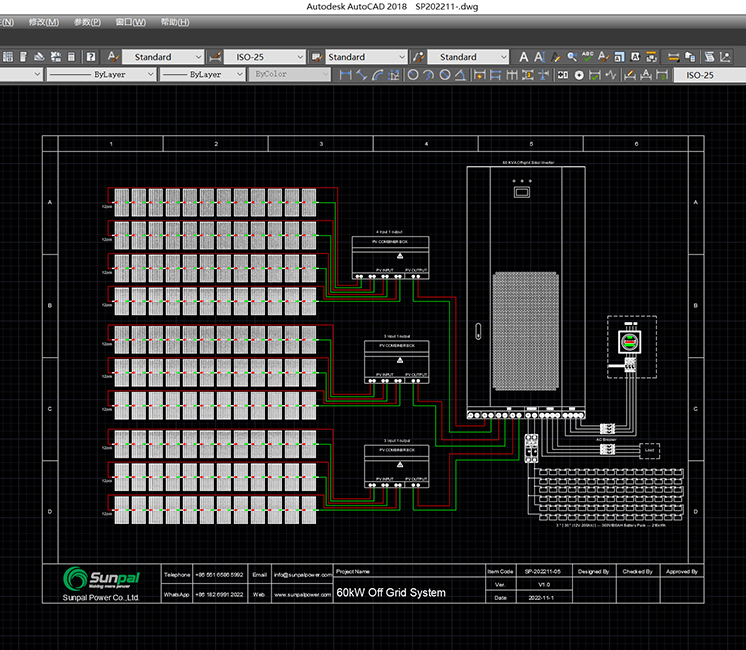Image resolution: width=746 pixels, height=650 pixels.
Task: Click the Dimension Text Edit icon
Action: click(x=646, y=75)
